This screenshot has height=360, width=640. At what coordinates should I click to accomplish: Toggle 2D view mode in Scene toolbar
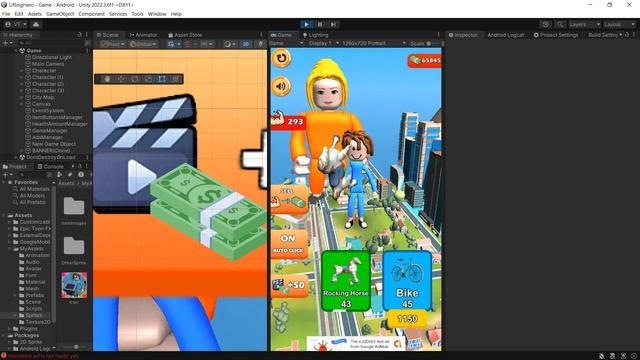[x=246, y=44]
